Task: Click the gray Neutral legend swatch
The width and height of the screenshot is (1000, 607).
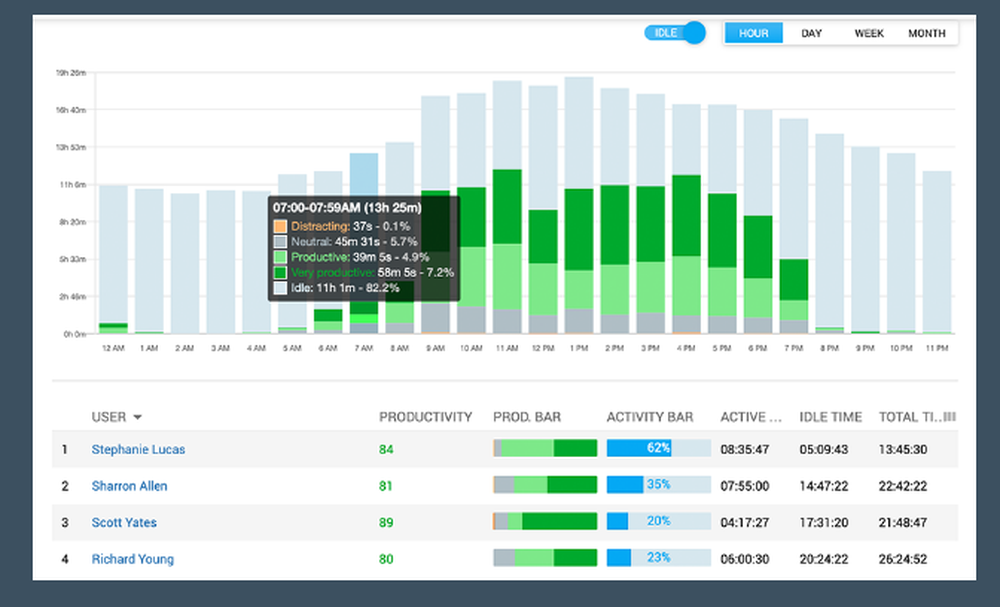Action: [x=280, y=242]
